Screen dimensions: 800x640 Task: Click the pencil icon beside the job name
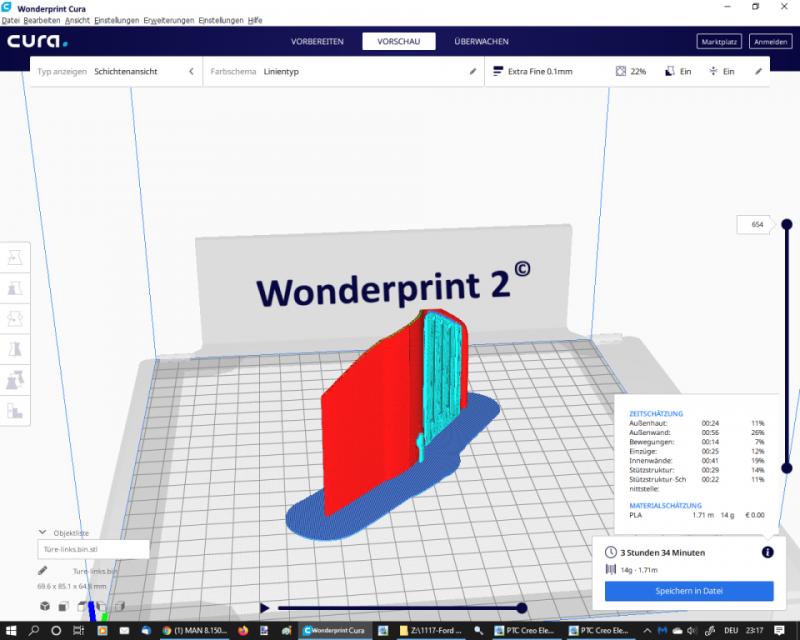coord(43,571)
